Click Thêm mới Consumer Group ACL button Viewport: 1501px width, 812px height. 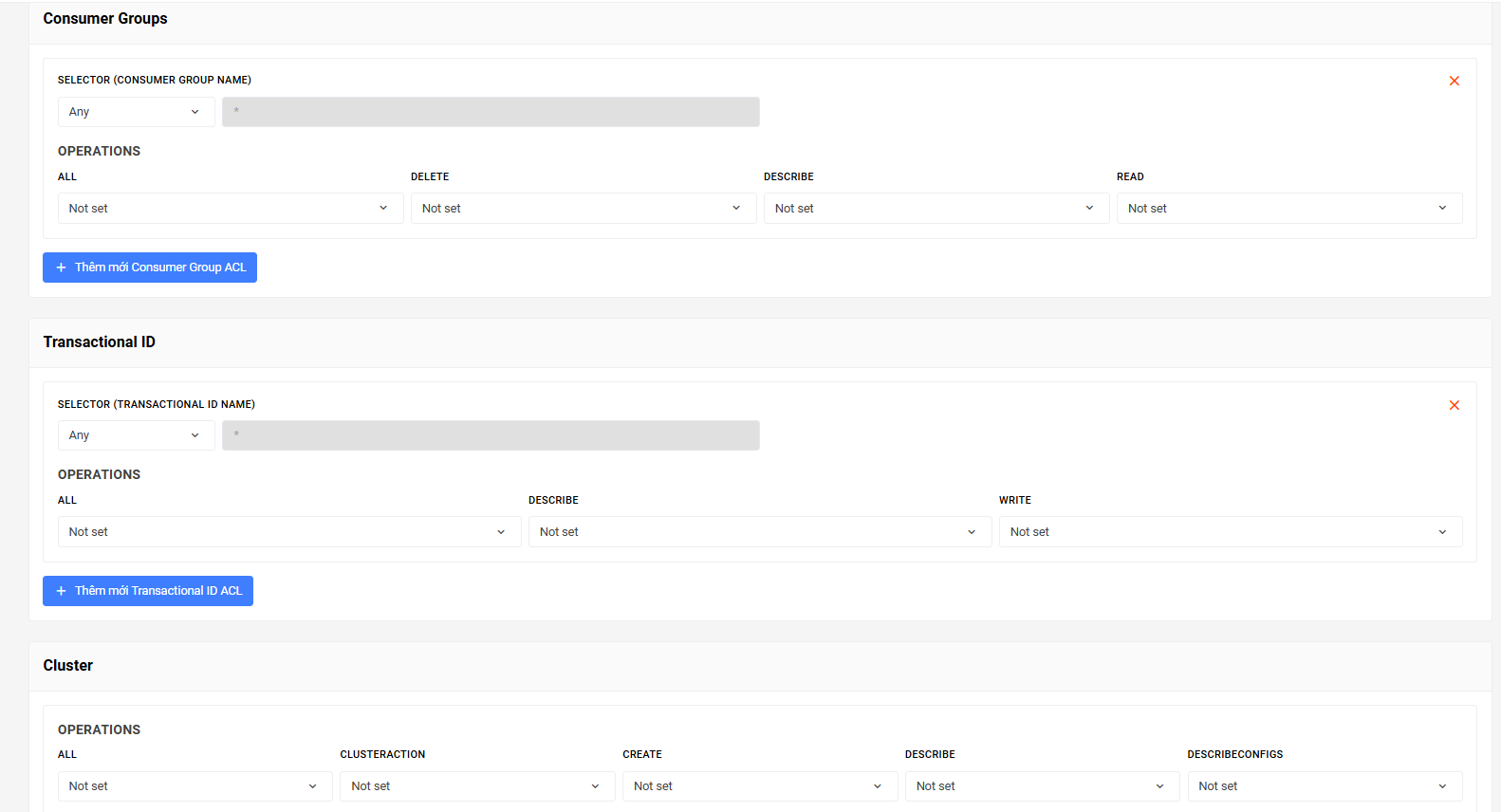[x=150, y=268]
